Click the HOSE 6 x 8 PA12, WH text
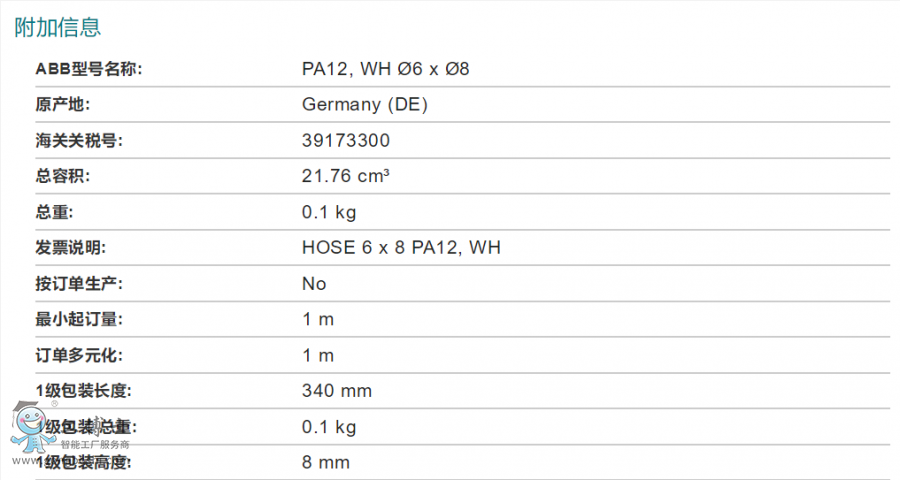The height and width of the screenshot is (480, 900). 401,247
